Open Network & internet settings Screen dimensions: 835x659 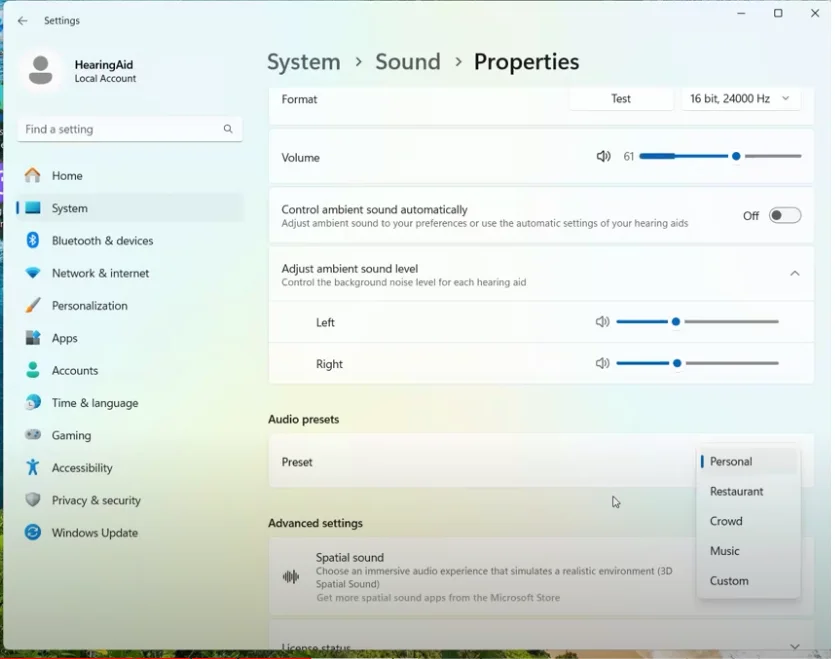click(x=130, y=273)
